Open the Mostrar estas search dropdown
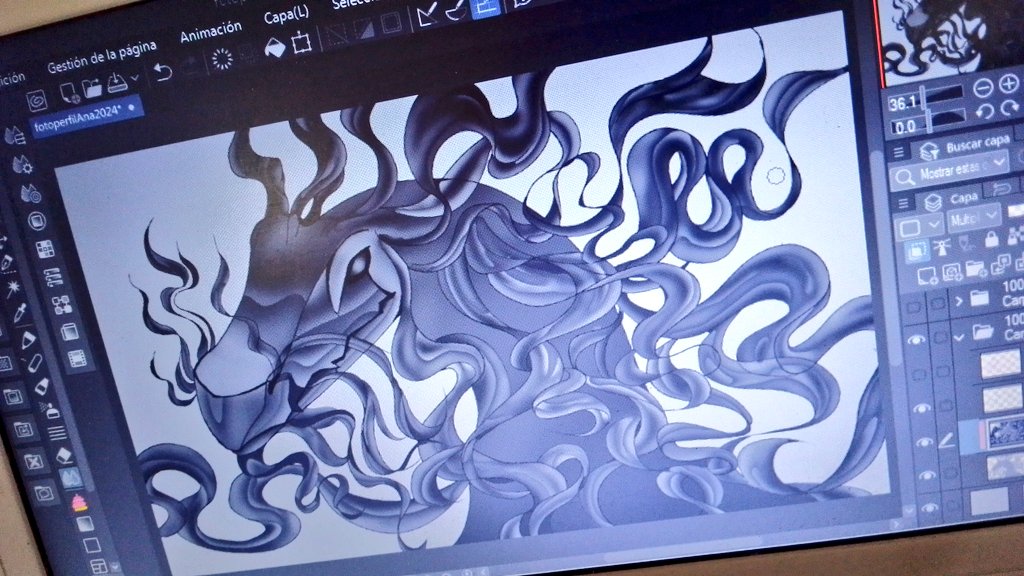Screen dimensions: 1024x576 [x=951, y=172]
